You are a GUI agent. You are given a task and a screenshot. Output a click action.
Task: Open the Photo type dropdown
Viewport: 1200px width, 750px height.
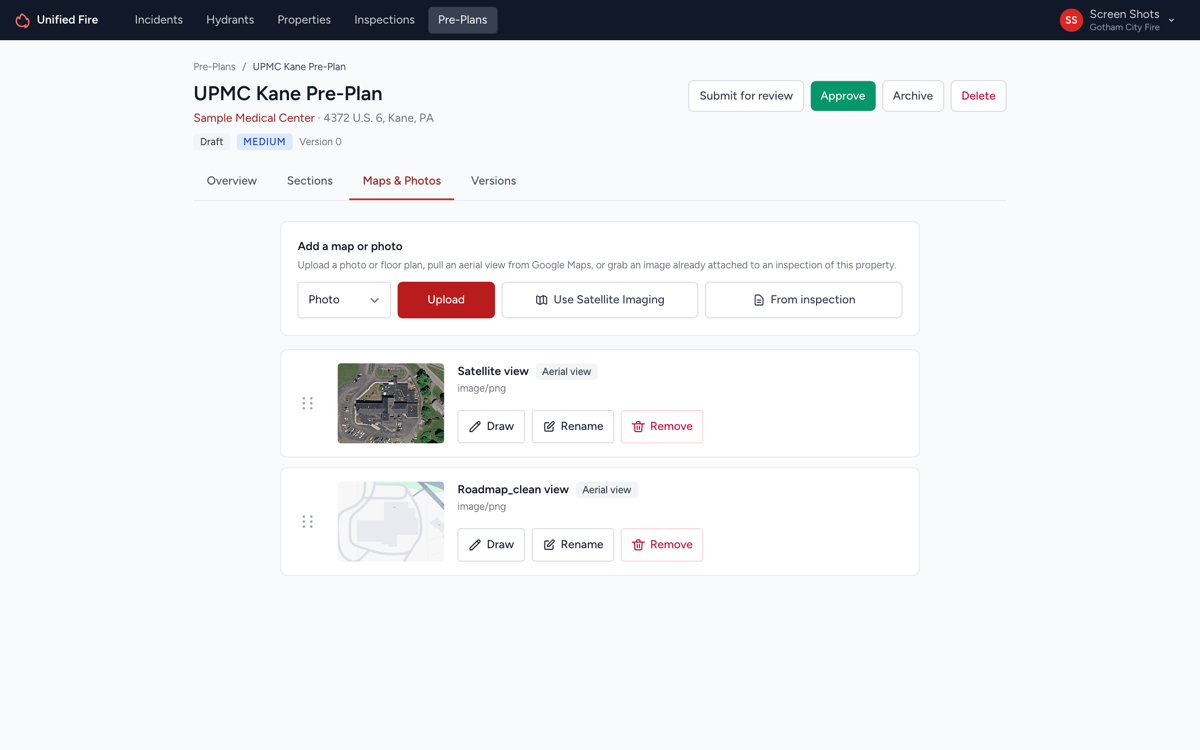click(344, 300)
